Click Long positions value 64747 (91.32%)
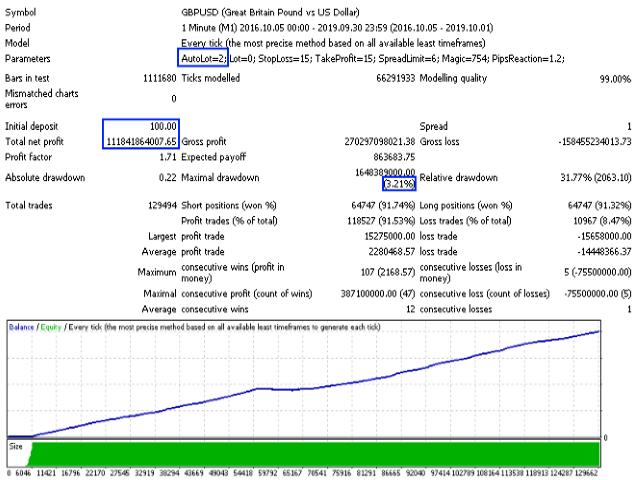This screenshot has width=640, height=480. tap(599, 205)
